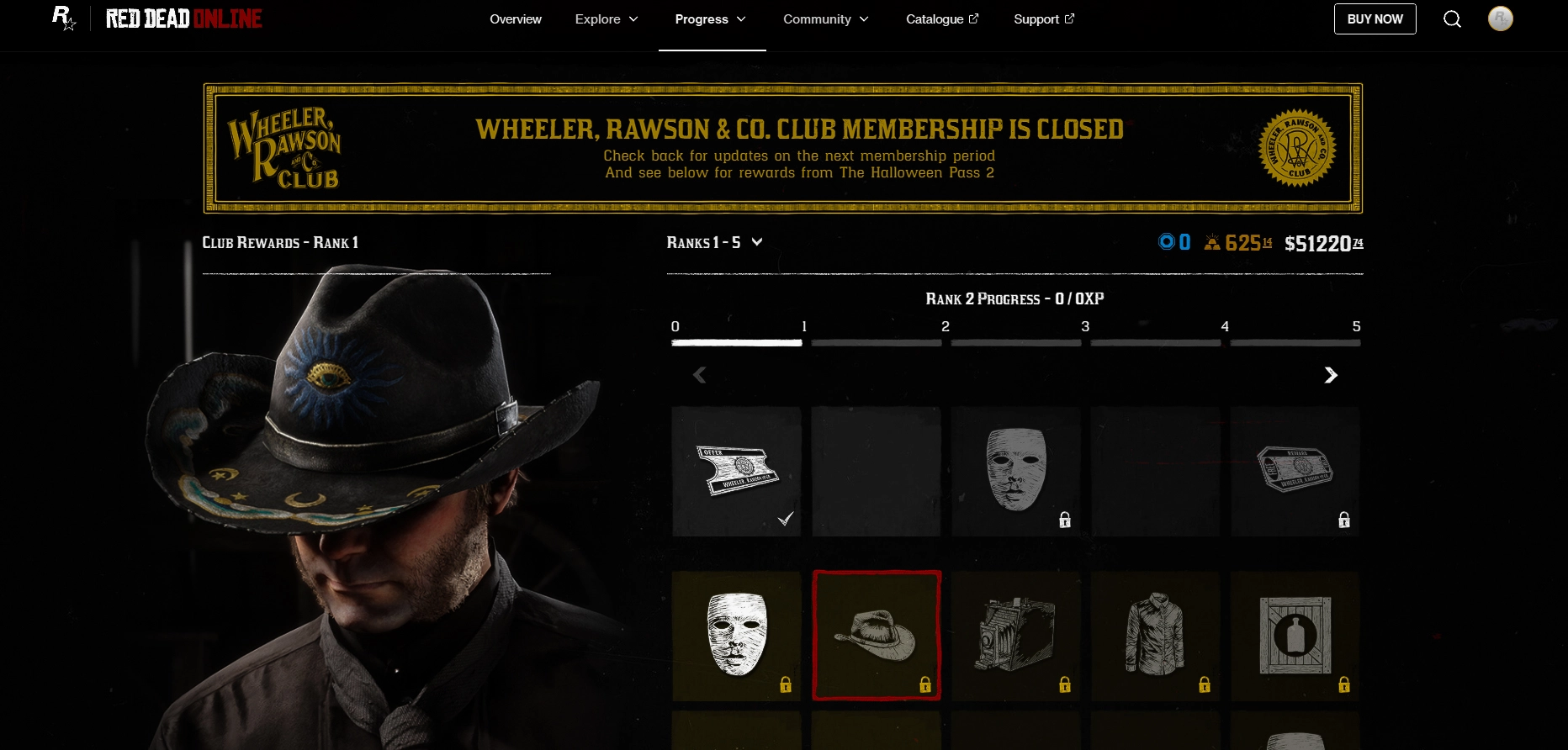The image size is (1568, 750).
Task: Click the BUY NOW button
Action: click(x=1375, y=18)
